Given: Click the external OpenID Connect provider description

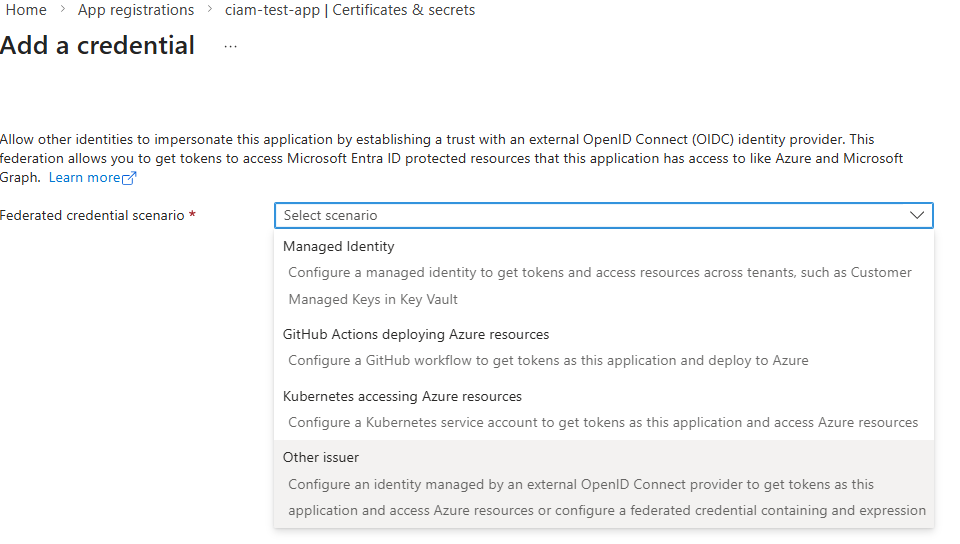Looking at the screenshot, I should [581, 484].
